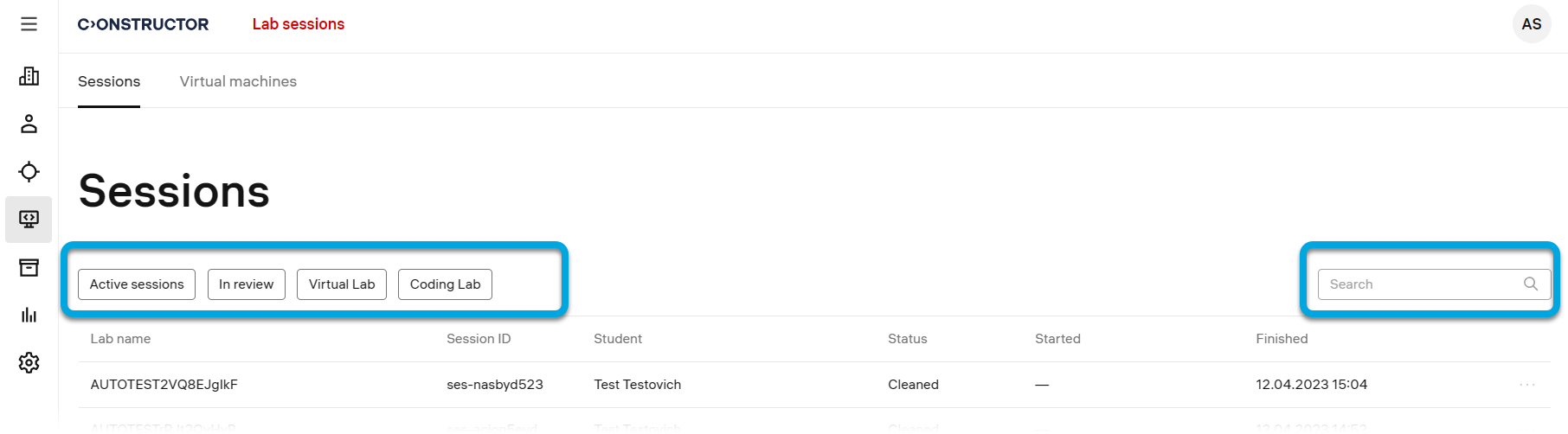The width and height of the screenshot is (1568, 434).
Task: Enable the Coding Lab filter
Action: pos(445,284)
